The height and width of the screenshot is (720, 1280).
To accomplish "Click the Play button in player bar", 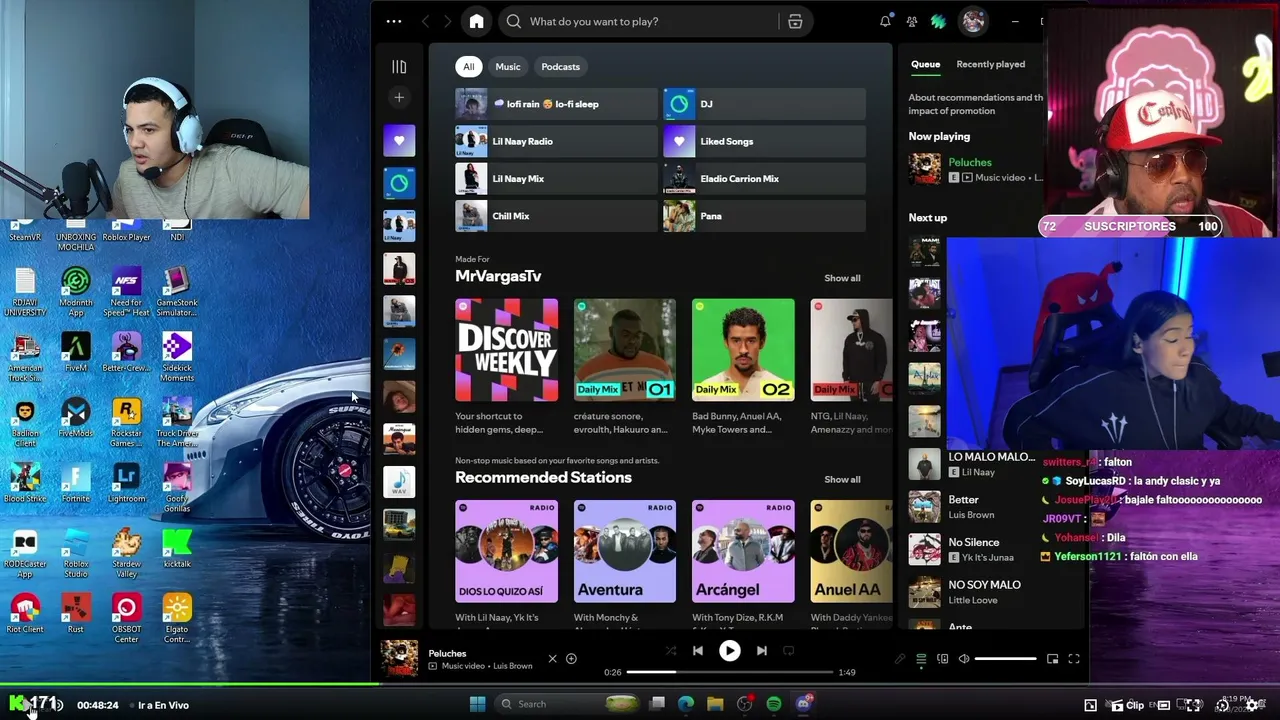I will 730,651.
